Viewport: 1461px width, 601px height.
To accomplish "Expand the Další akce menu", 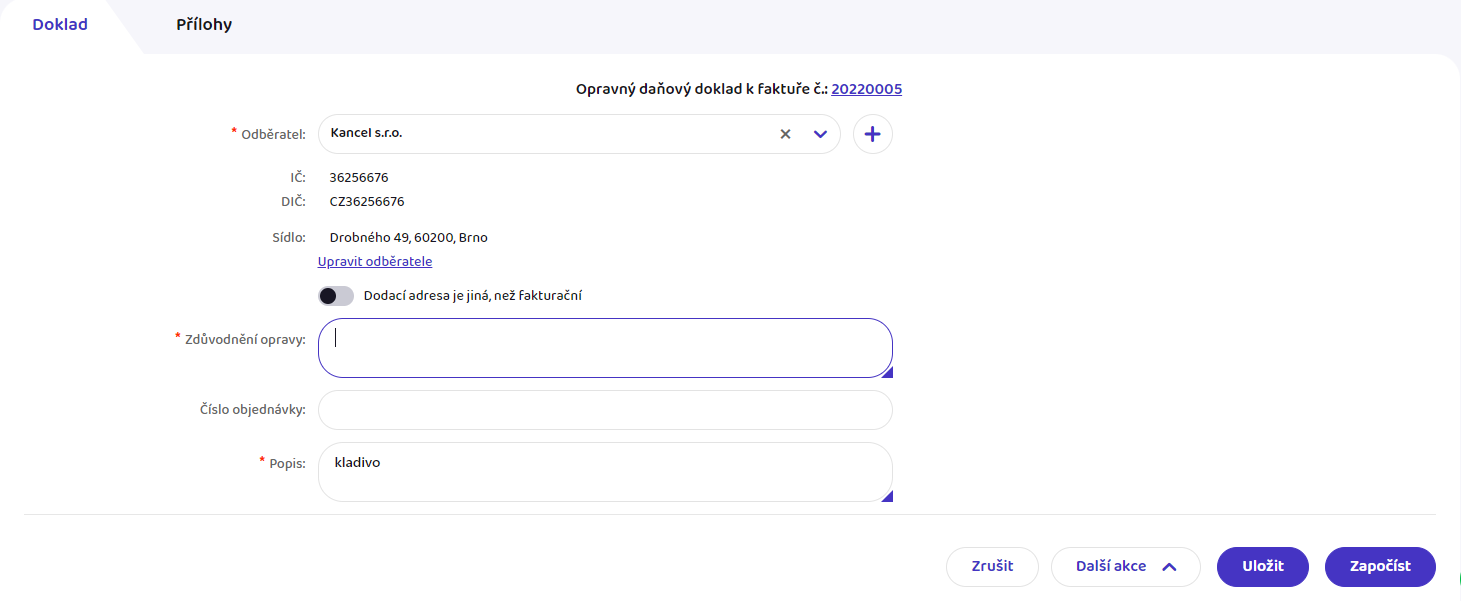I will coord(1125,566).
